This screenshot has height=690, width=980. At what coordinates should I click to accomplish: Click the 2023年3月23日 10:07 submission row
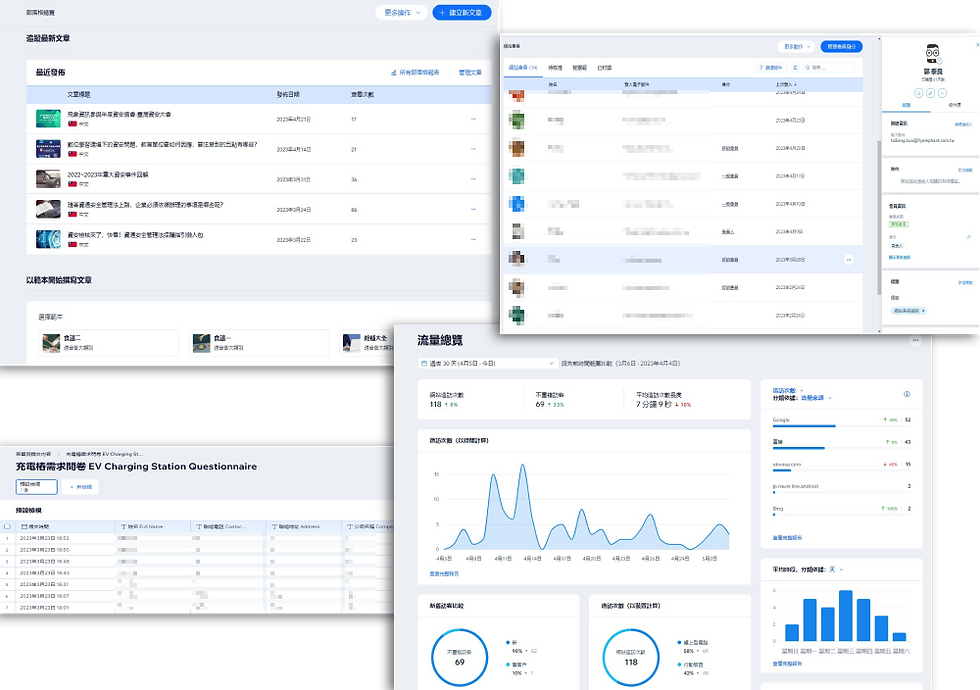[x=197, y=596]
